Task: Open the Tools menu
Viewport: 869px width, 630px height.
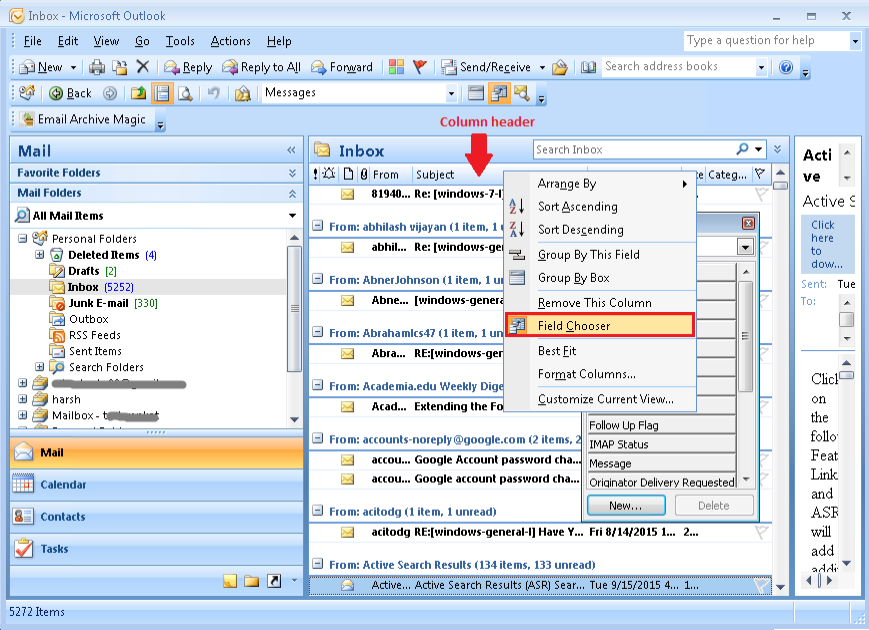Action: coord(180,41)
